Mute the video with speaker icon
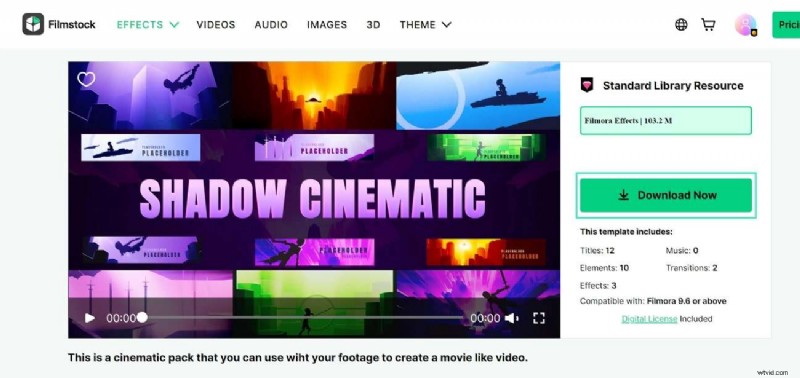Screen dimensions: 800x378 coord(511,318)
